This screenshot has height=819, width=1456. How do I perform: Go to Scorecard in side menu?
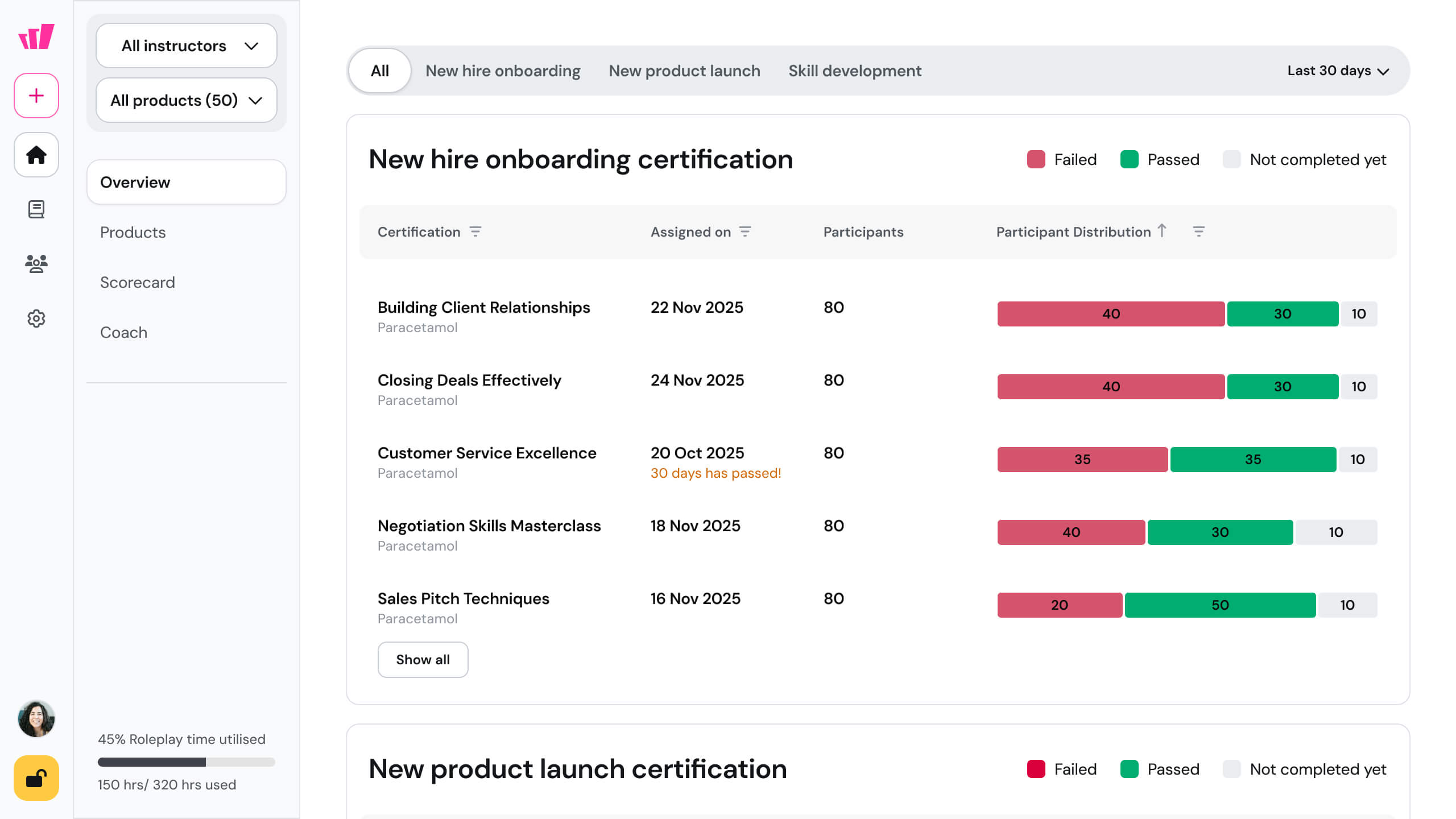(138, 282)
